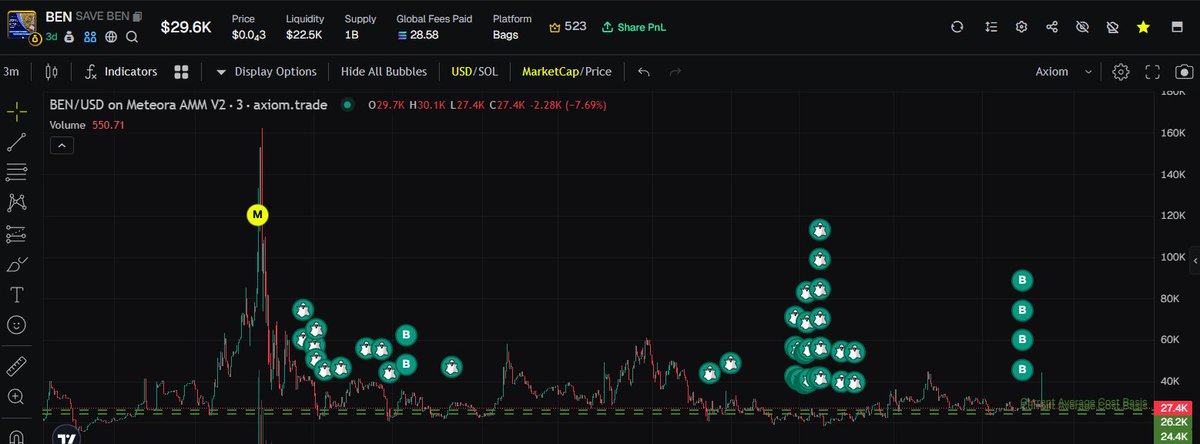Select the brush drawing tool

(17, 264)
